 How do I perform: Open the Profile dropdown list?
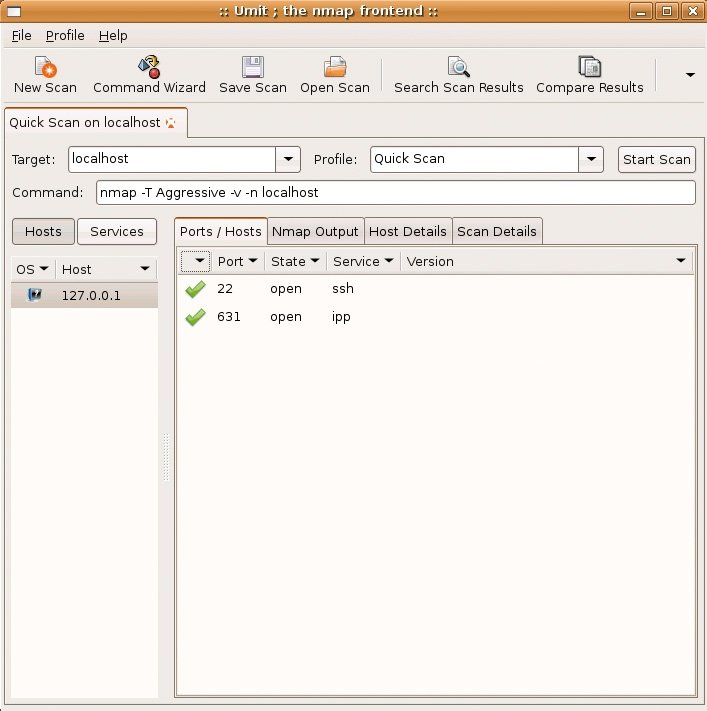[591, 159]
